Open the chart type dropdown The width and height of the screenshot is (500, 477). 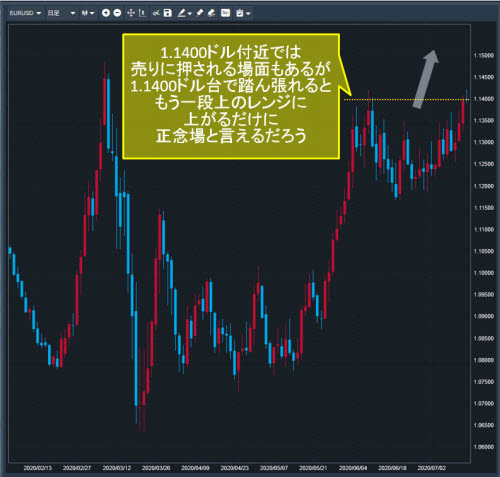coord(88,13)
